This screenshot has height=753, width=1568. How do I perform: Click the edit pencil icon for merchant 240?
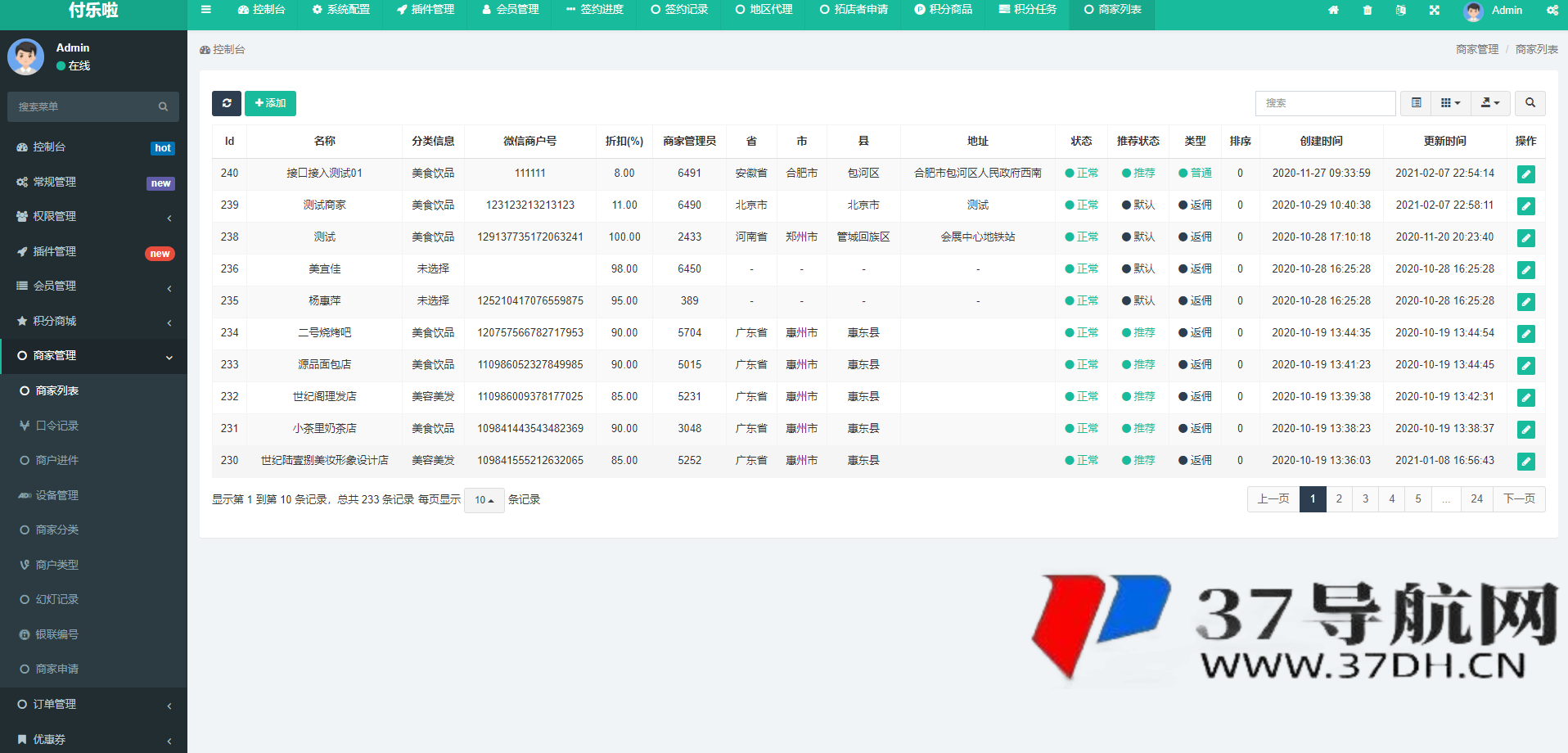[x=1525, y=174]
